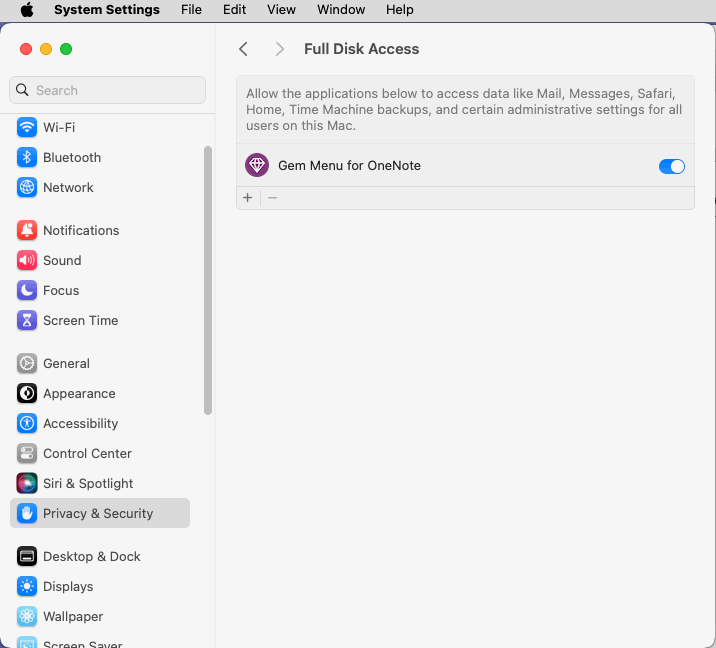
Task: Click the Control Center icon
Action: [x=27, y=453]
